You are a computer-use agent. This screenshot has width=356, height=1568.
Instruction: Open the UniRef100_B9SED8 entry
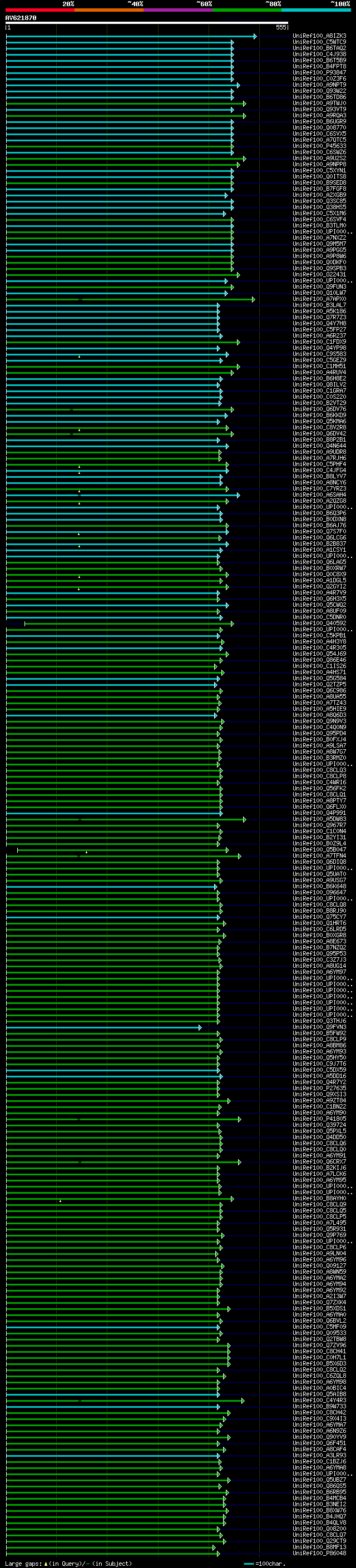(319, 182)
